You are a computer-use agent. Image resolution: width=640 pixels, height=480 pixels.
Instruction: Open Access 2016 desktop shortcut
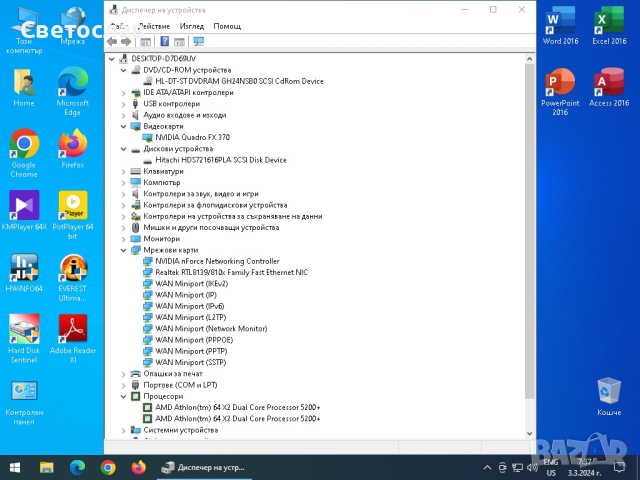point(608,86)
